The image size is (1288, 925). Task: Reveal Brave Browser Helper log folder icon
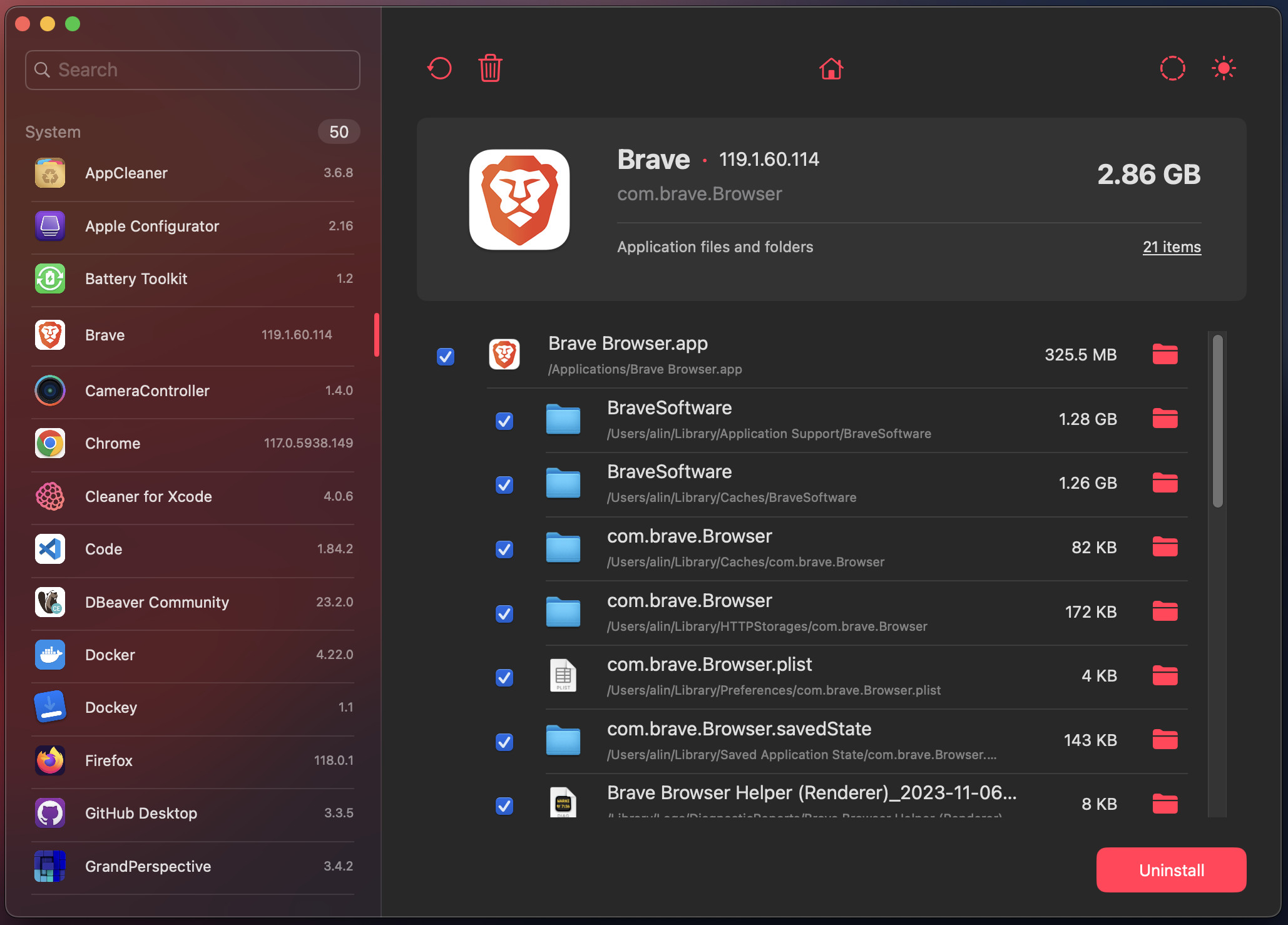pyautogui.click(x=1165, y=804)
